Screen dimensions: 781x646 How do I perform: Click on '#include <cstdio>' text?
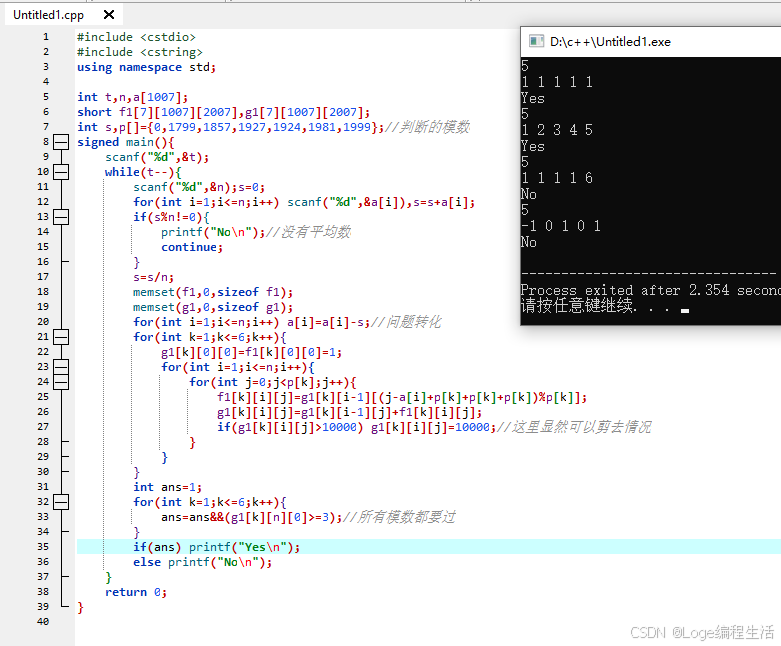pos(136,37)
